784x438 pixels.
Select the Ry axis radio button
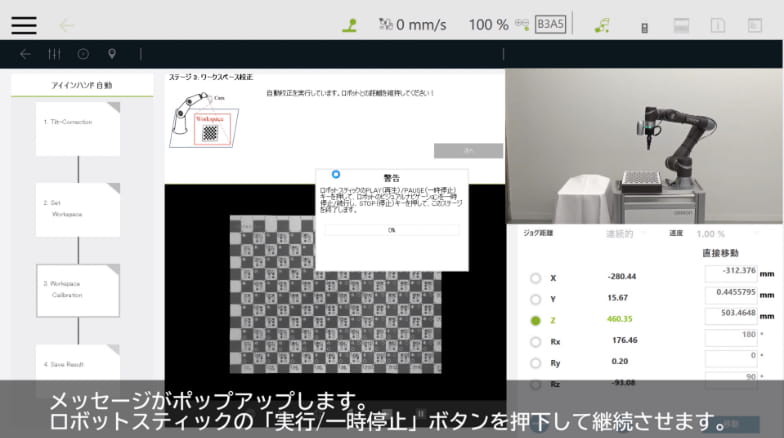tap(536, 363)
